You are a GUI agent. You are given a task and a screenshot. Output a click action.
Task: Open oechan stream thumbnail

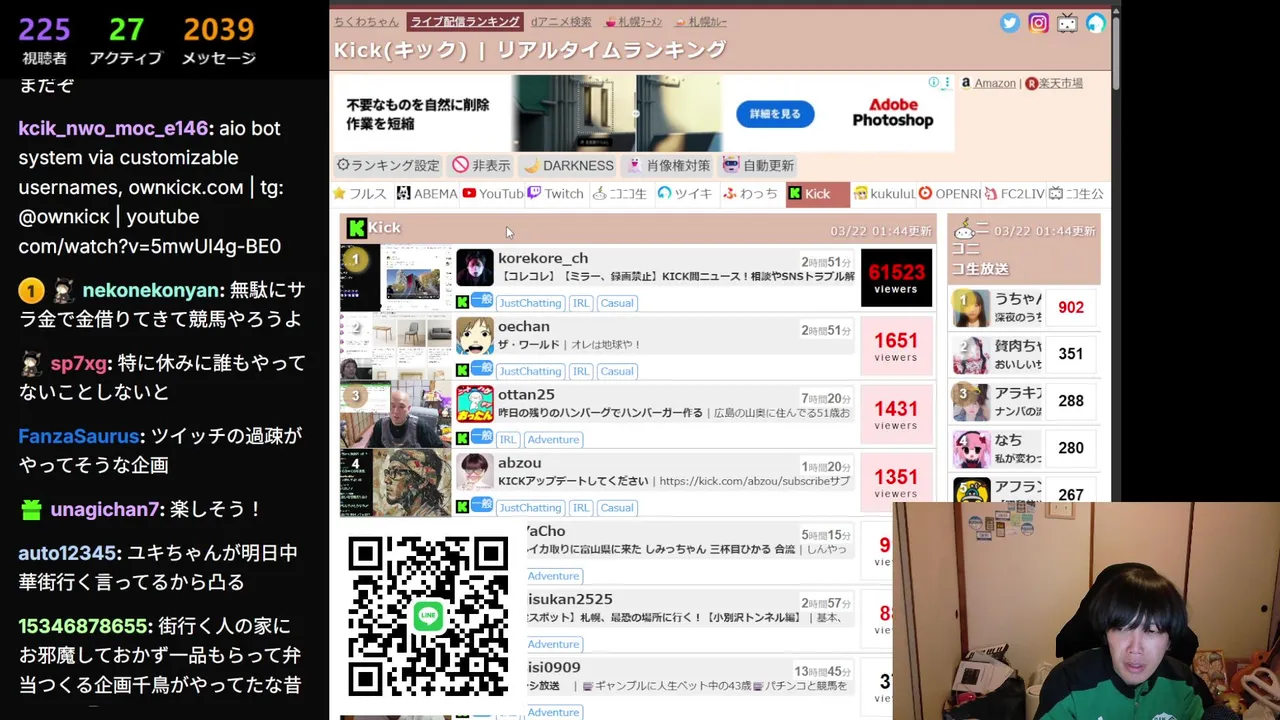coord(396,346)
